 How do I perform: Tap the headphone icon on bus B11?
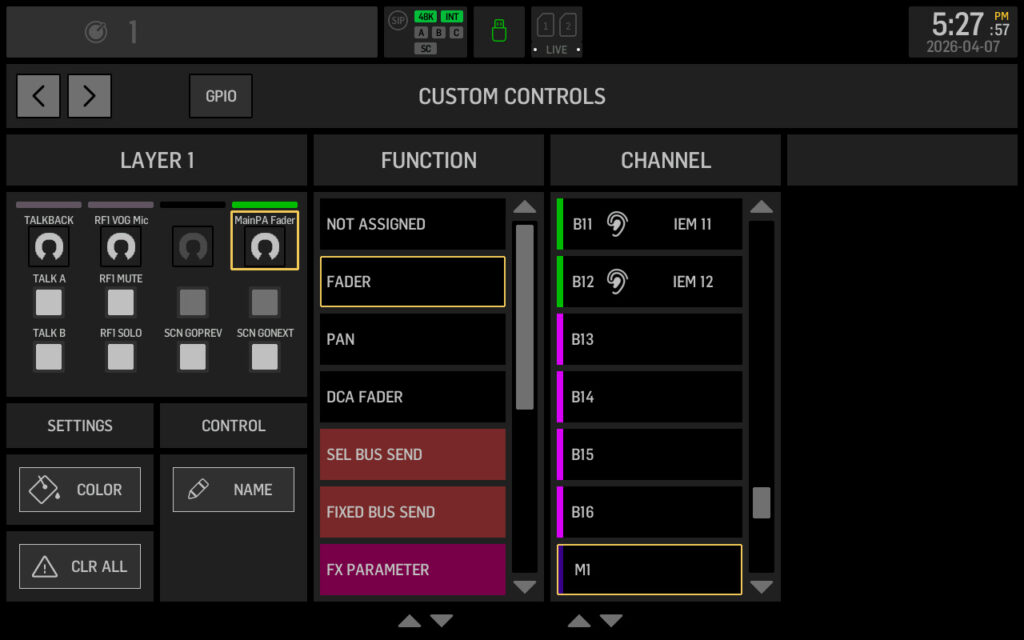point(619,223)
